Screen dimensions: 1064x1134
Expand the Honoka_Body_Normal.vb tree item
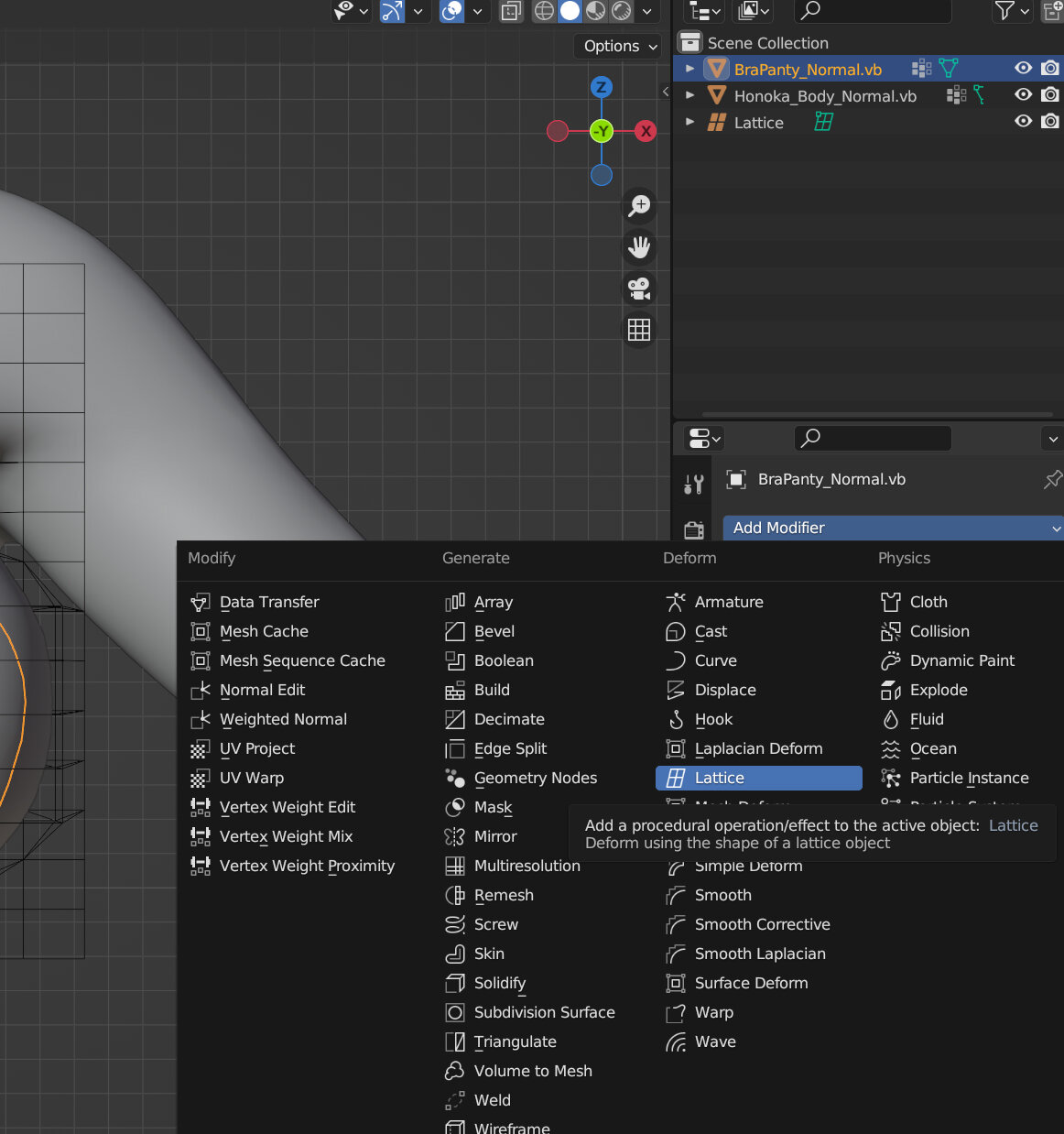pos(690,95)
